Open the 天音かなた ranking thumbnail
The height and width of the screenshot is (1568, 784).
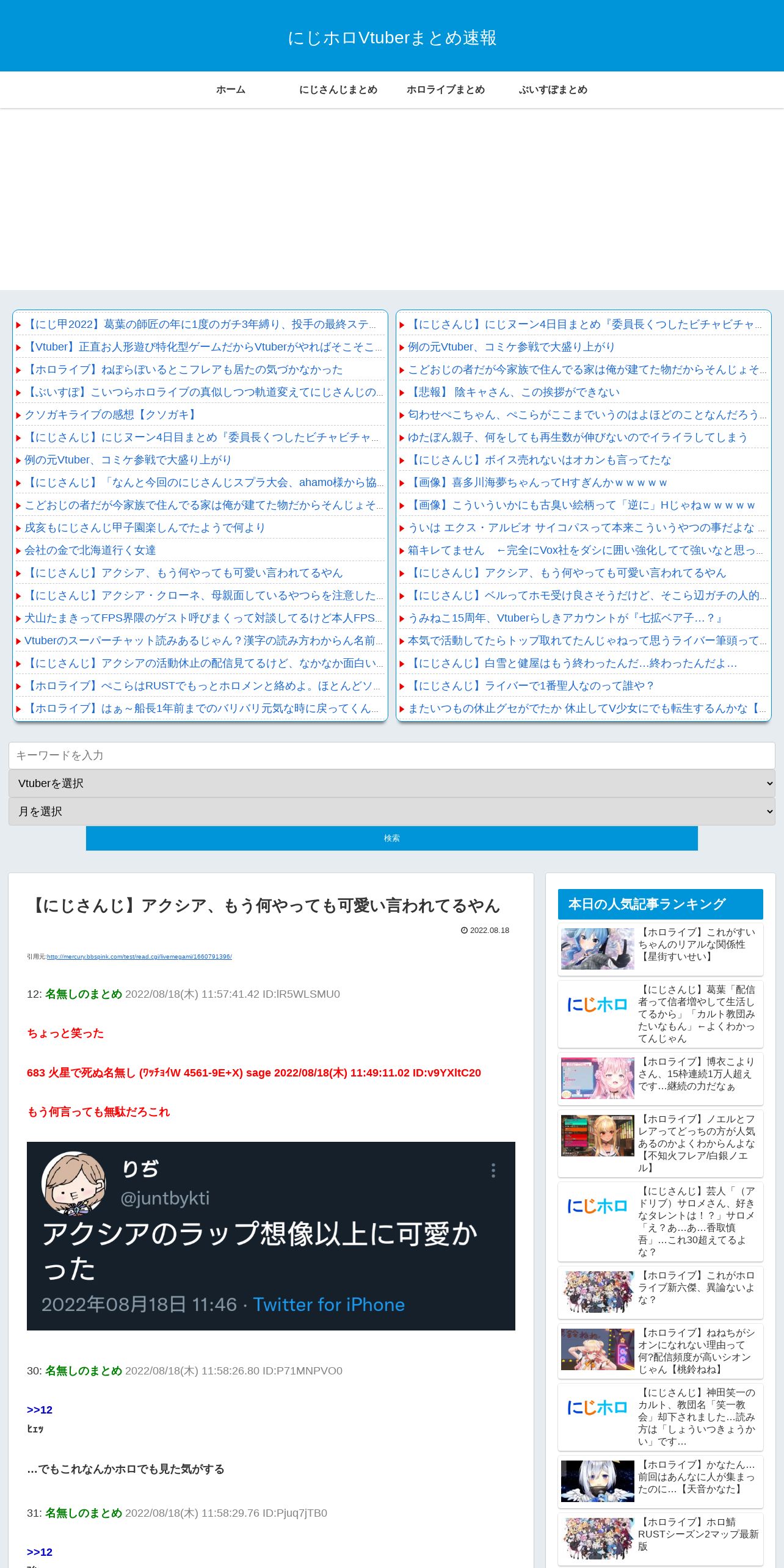[x=598, y=1481]
